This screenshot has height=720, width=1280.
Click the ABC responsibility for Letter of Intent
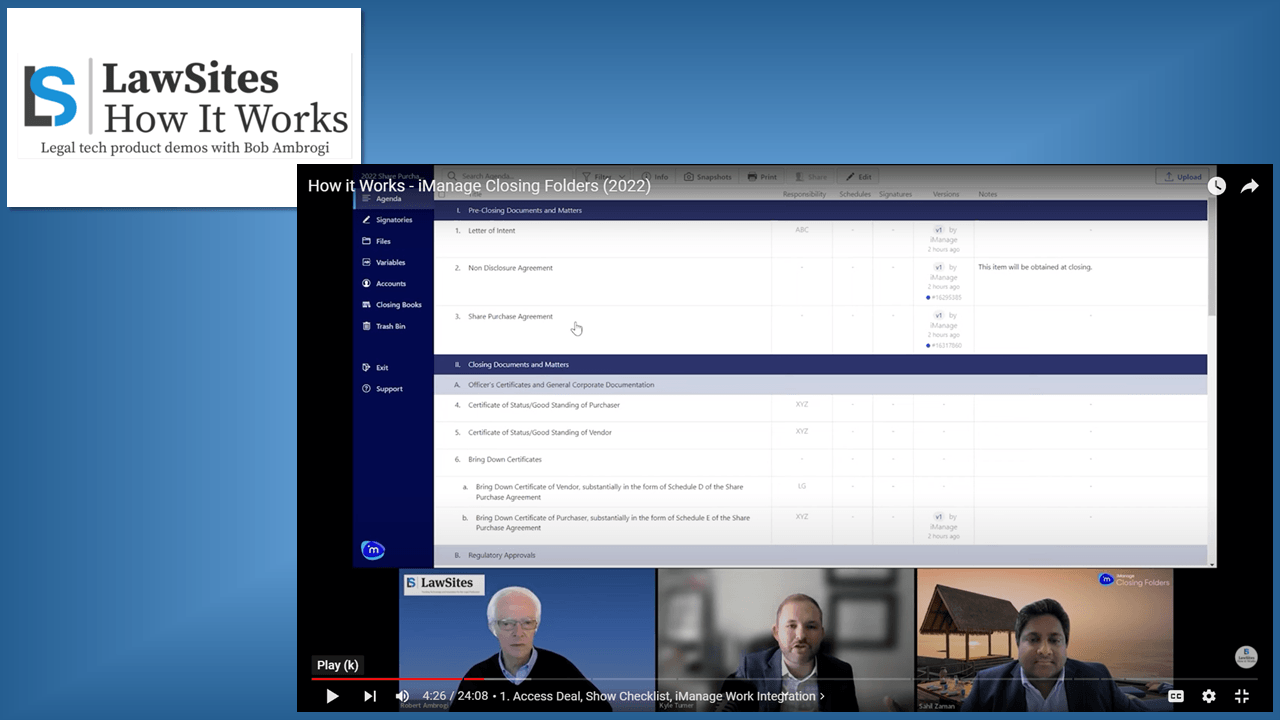(801, 230)
